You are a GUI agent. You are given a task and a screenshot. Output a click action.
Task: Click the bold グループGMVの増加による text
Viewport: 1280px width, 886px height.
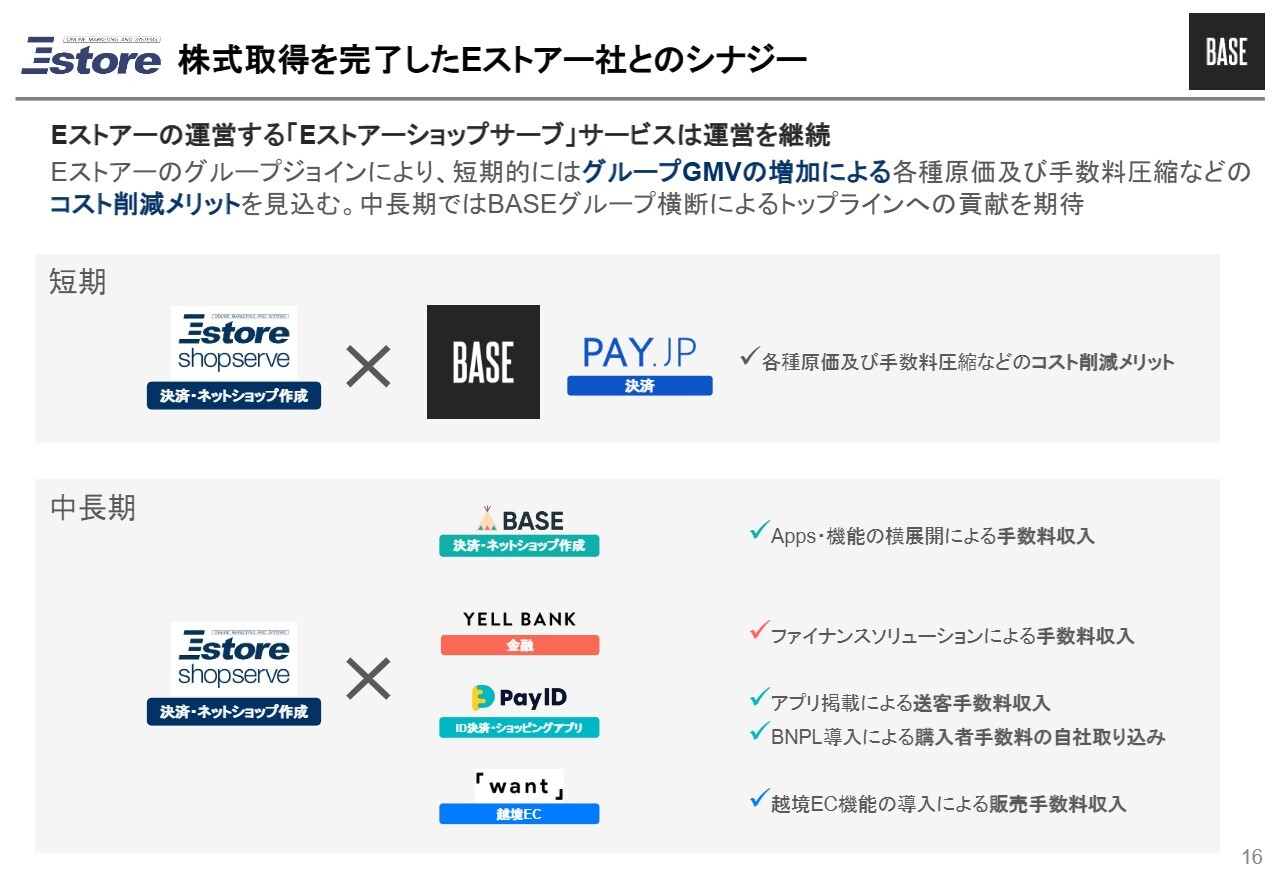coord(736,172)
